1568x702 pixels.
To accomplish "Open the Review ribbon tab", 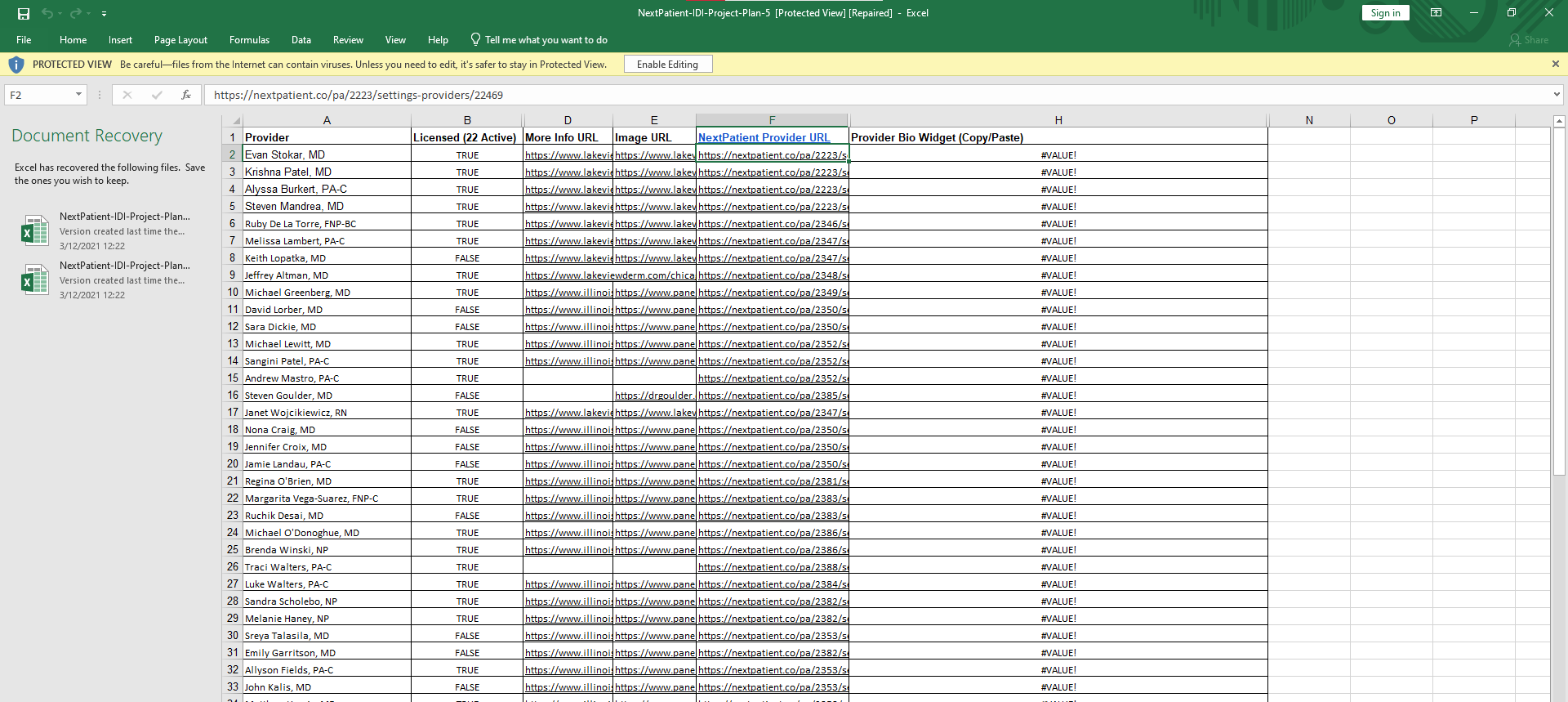I will pos(348,39).
